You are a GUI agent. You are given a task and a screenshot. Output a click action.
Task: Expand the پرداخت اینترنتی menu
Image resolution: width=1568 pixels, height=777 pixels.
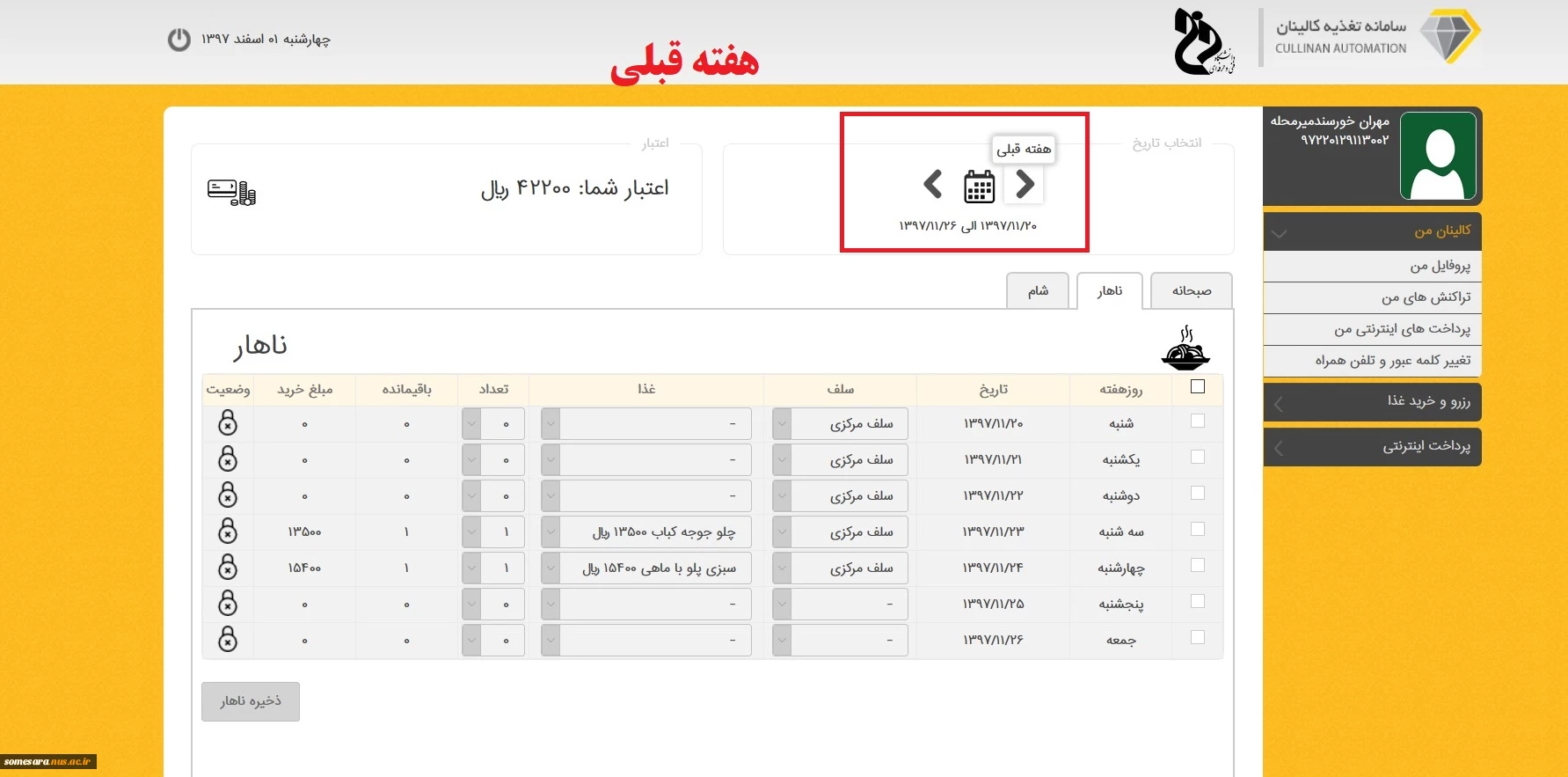tap(1372, 447)
